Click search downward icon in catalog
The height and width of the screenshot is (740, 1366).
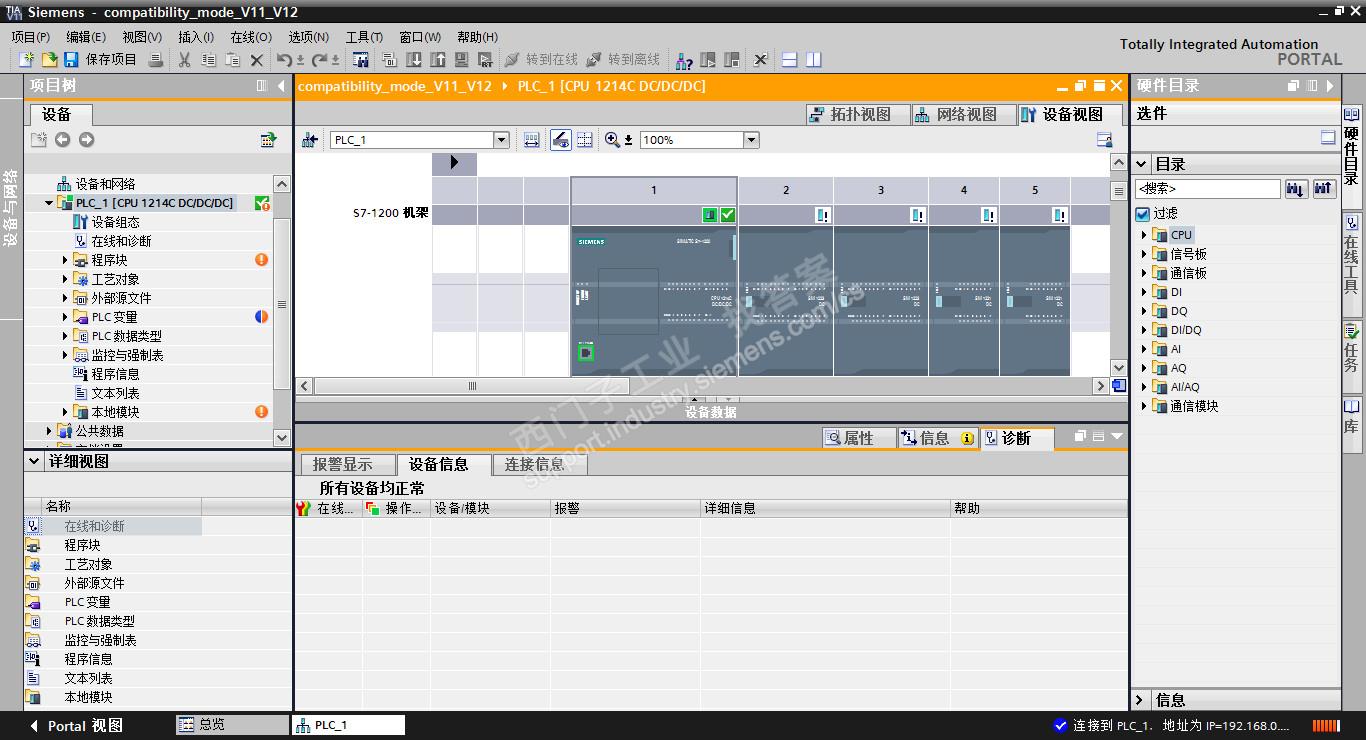(x=1296, y=188)
